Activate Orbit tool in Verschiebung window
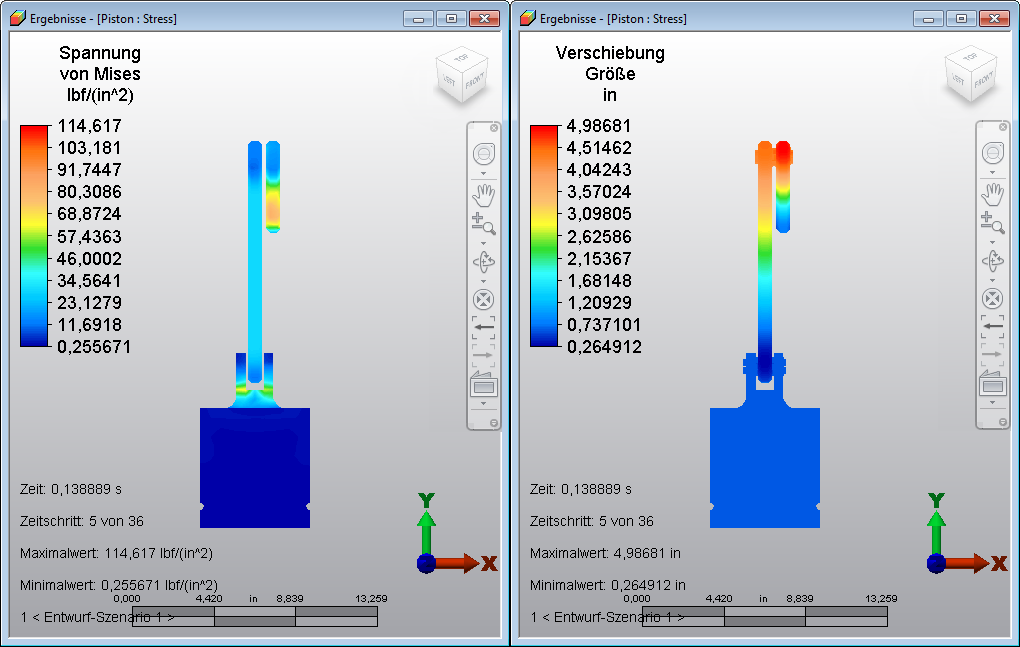Viewport: 1020px width, 647px height. coord(993,261)
